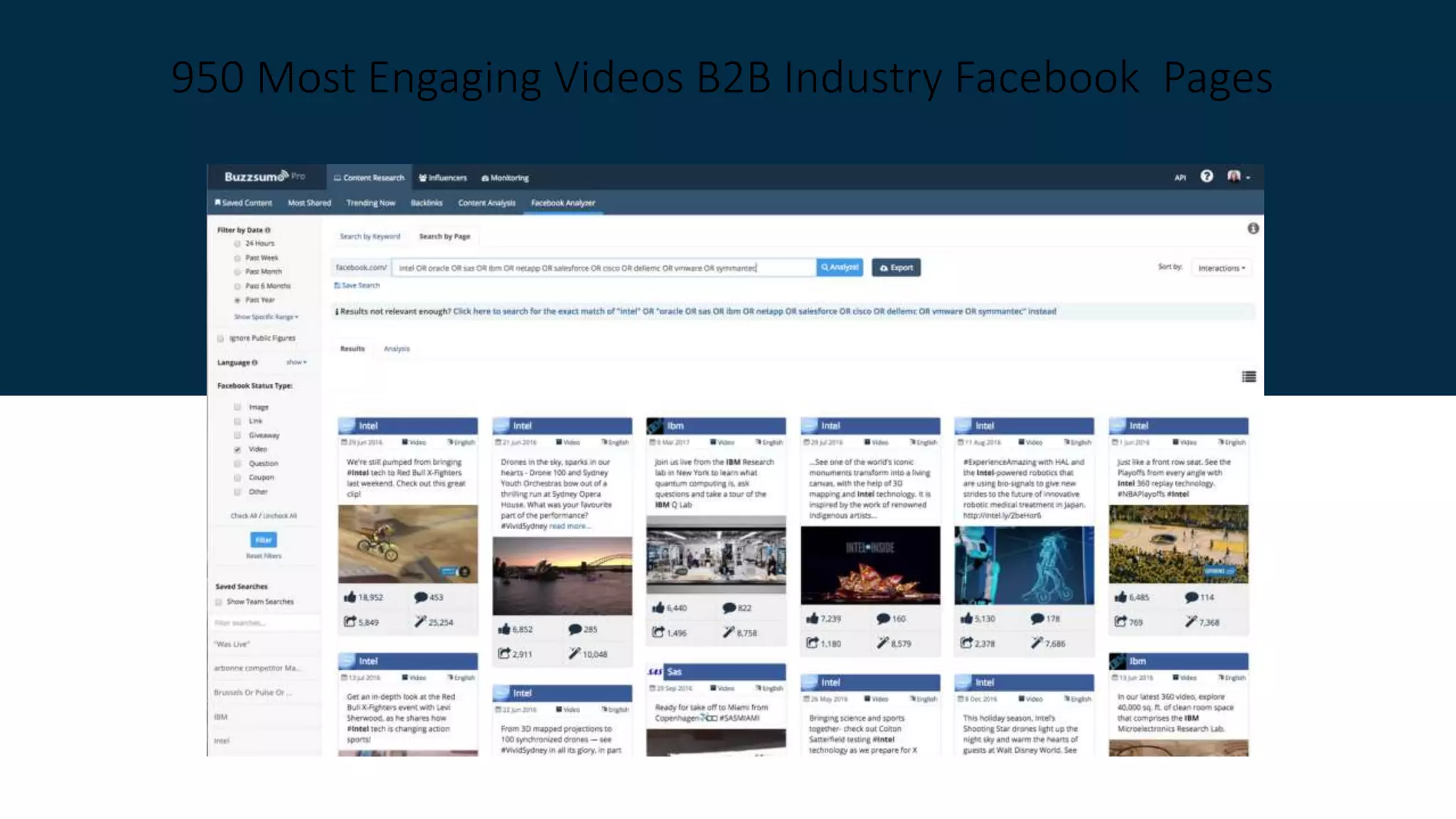Select Past Year date filter
Image resolution: width=1456 pixels, height=819 pixels.
pos(237,300)
